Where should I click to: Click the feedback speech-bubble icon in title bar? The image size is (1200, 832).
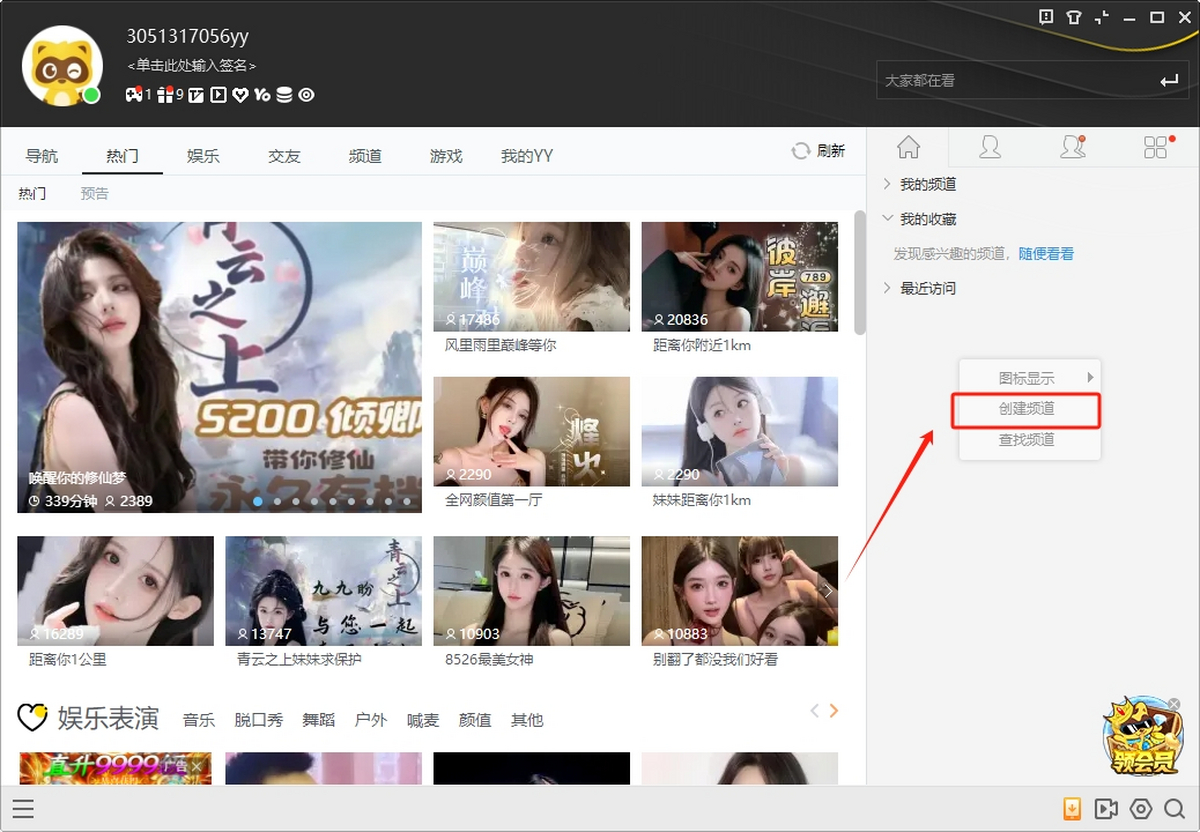[x=1046, y=17]
